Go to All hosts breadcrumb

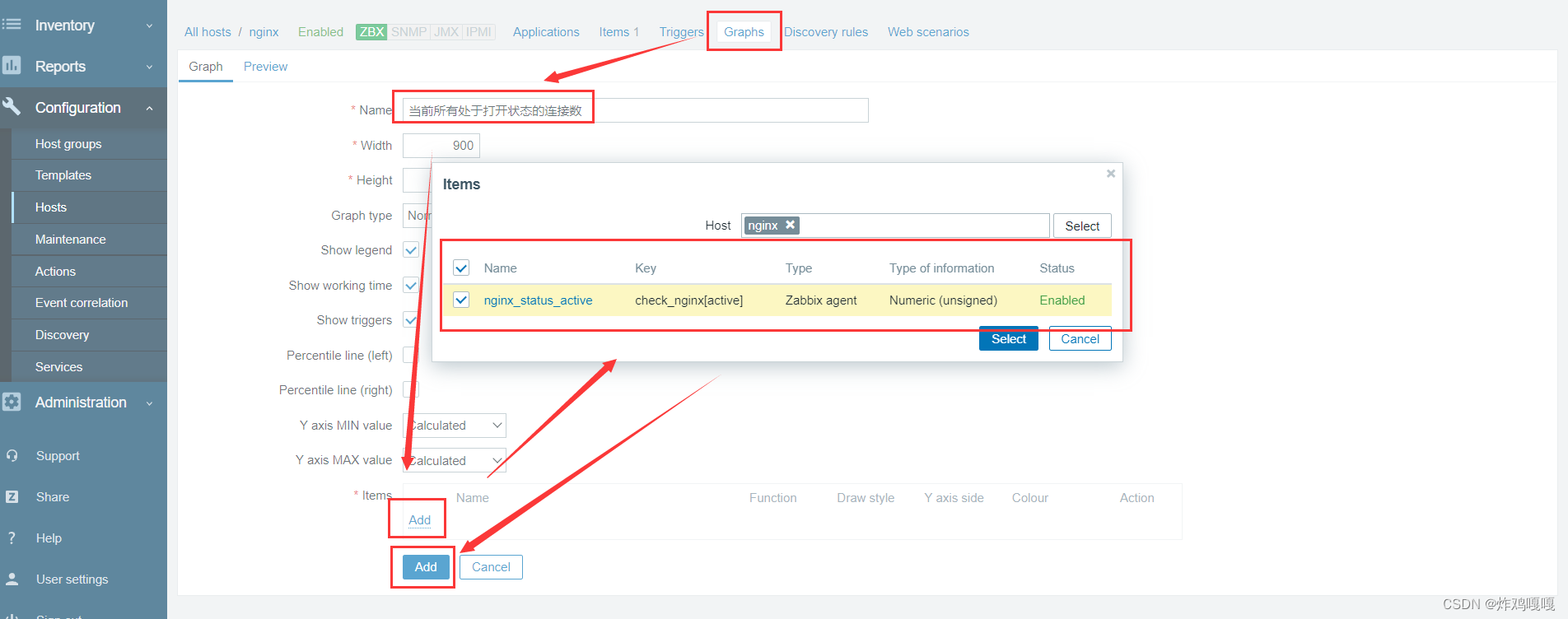tap(208, 32)
